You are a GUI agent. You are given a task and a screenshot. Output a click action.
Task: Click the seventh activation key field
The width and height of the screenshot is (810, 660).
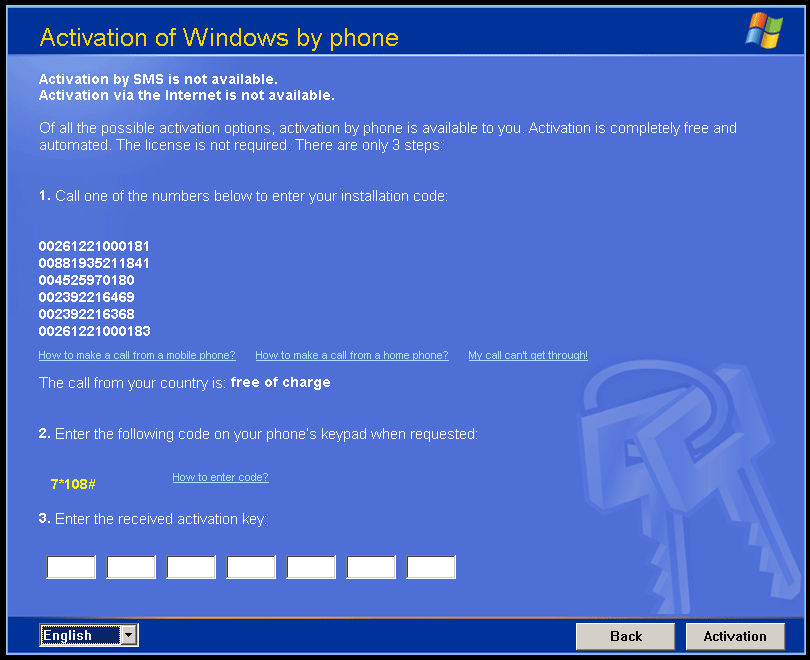coord(431,567)
